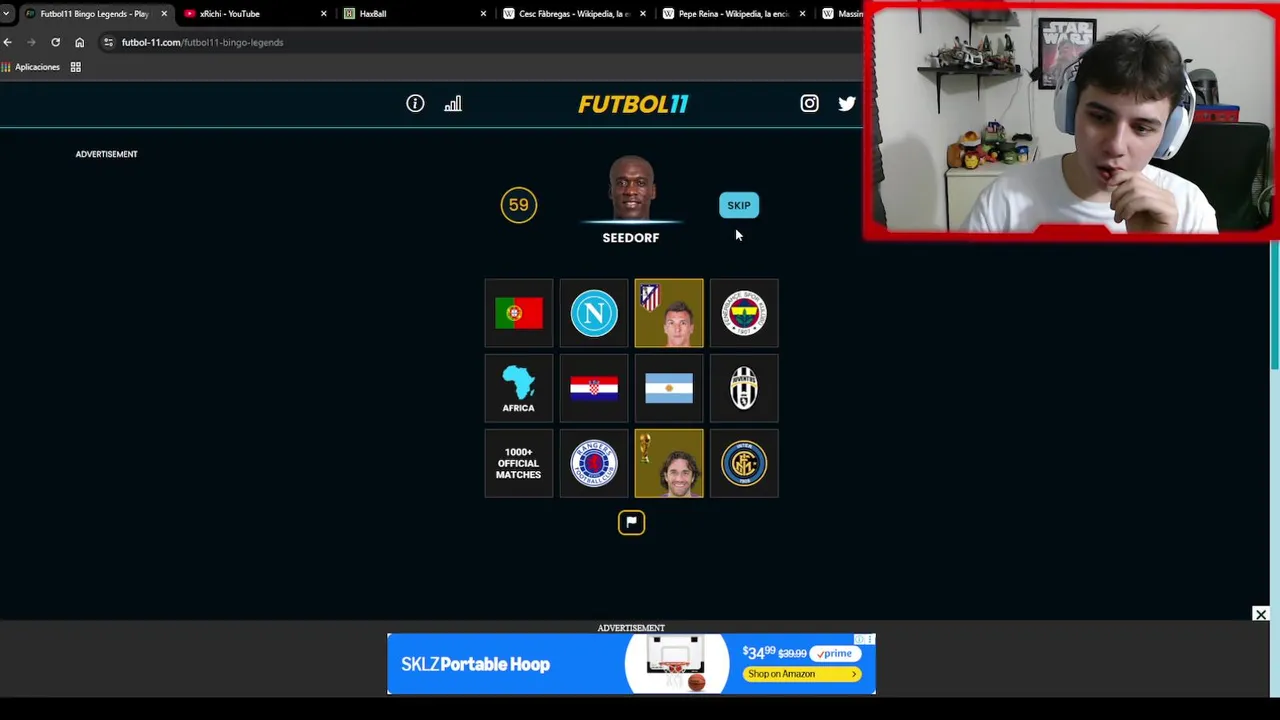Click the browser forward arrow
This screenshot has height=720, width=1280.
(31, 42)
